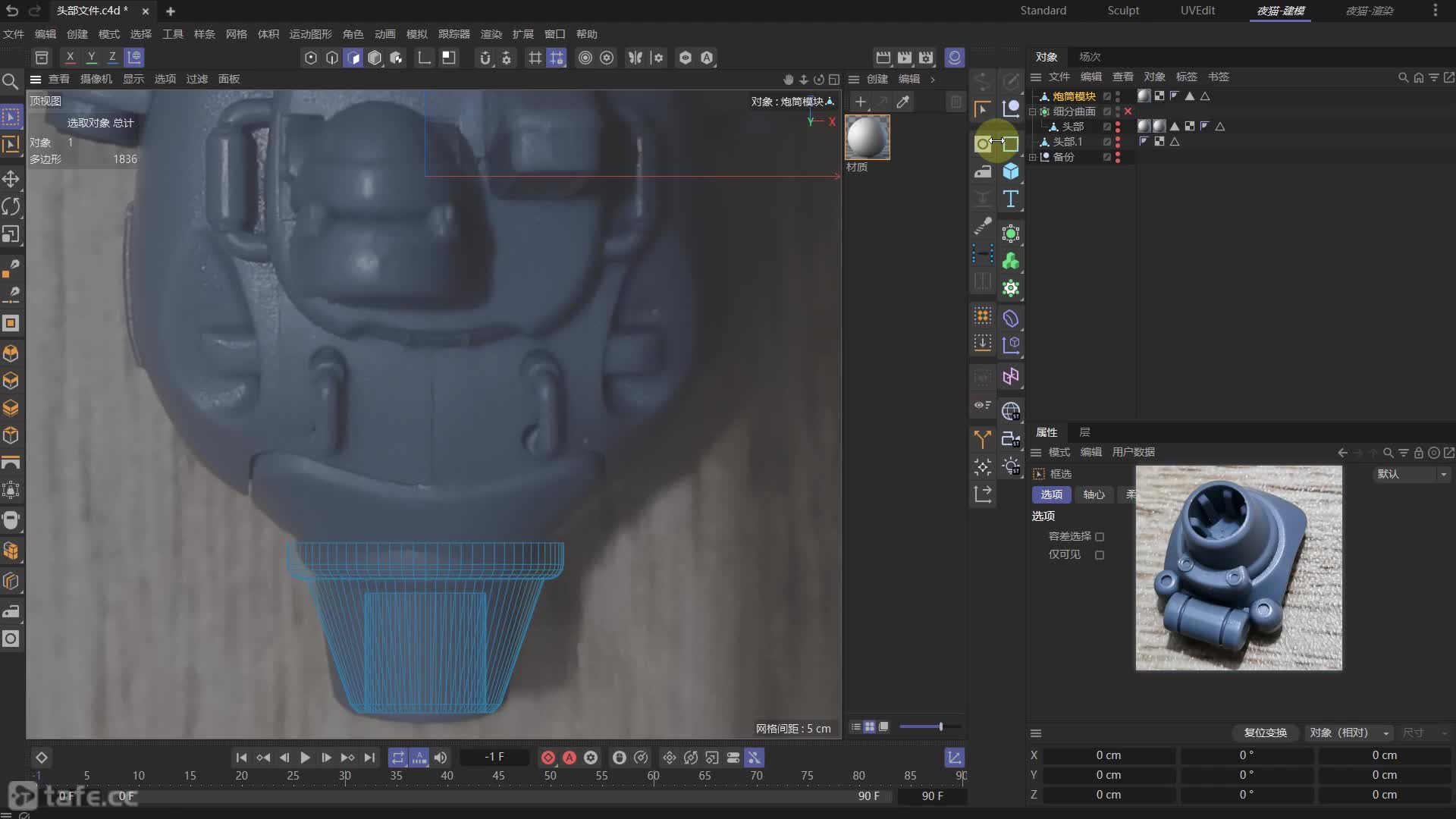Toggle visibility dots for 炮筒模块
Image resolution: width=1456 pixels, height=819 pixels.
click(x=1118, y=96)
